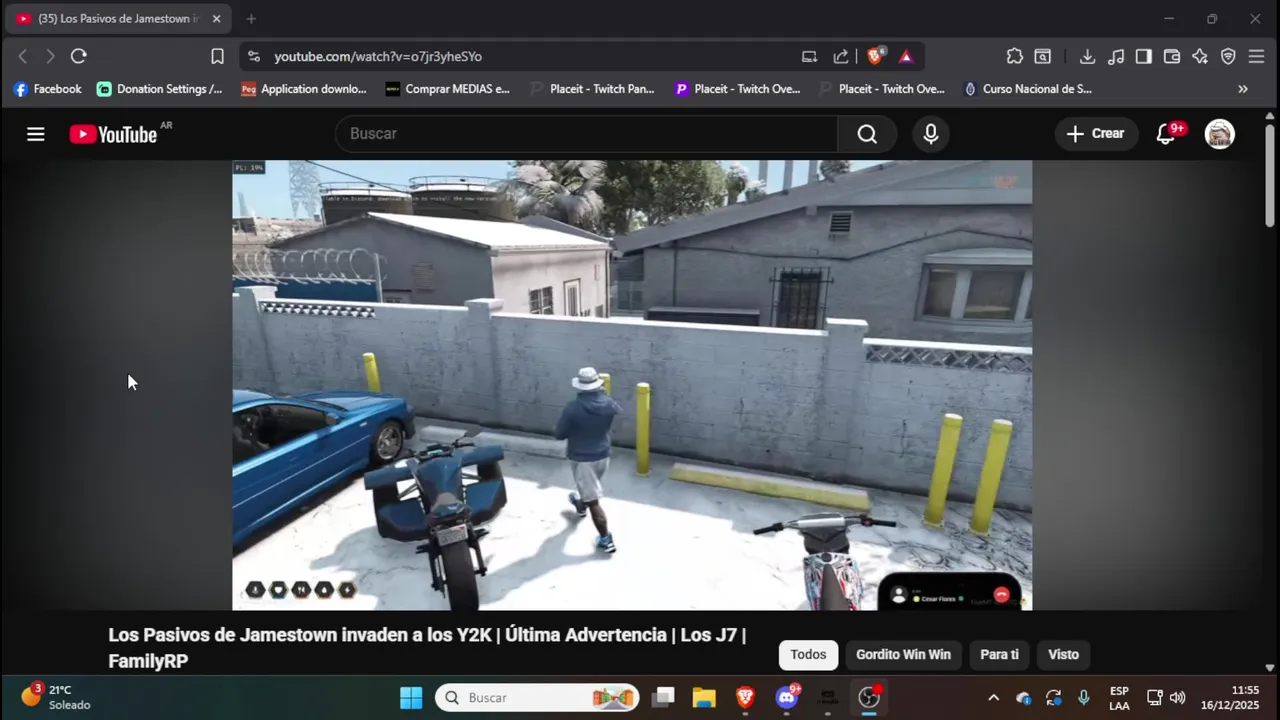Click the YouTube search magnifier button
1280x720 pixels.
point(867,134)
